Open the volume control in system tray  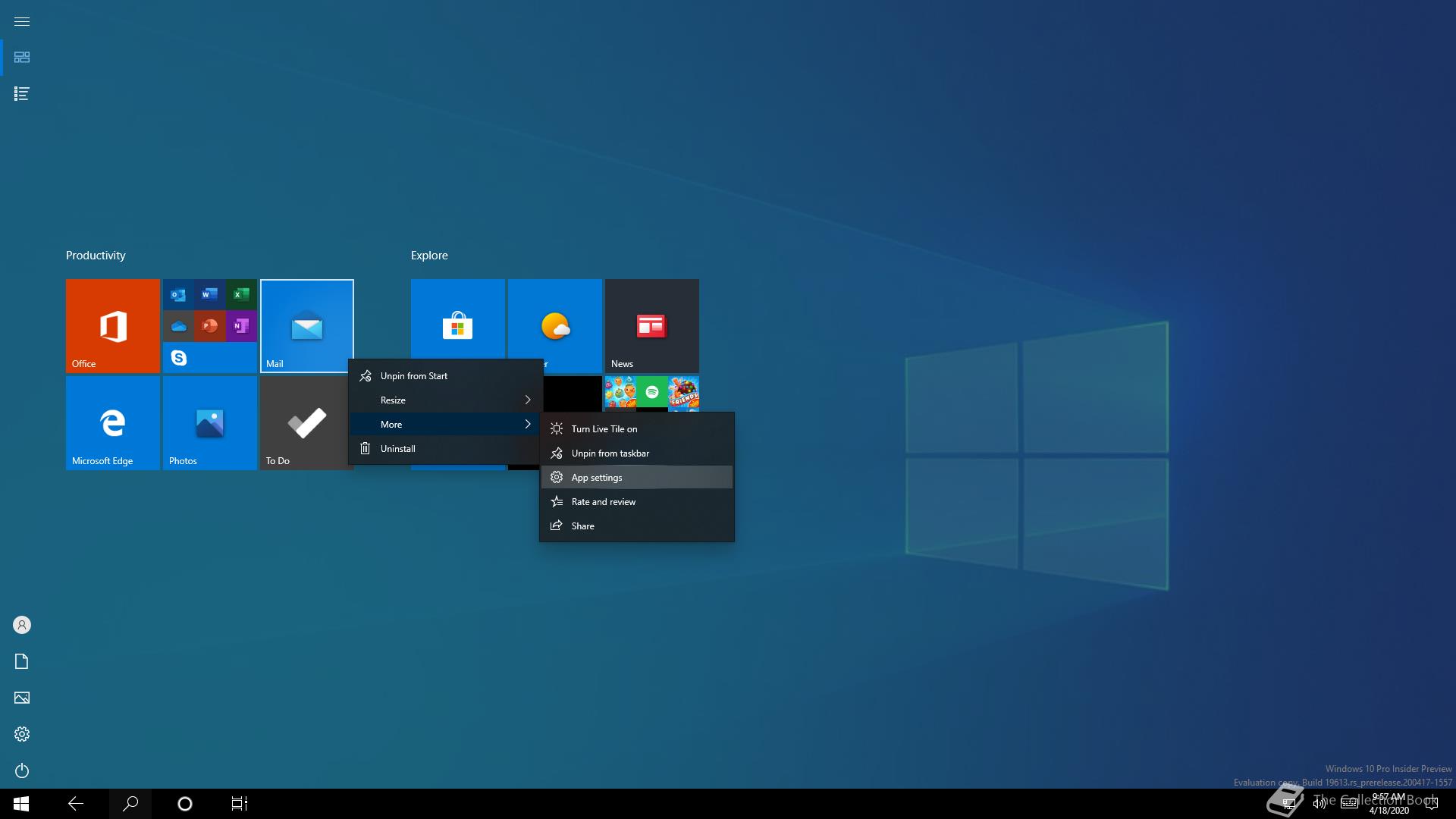pyautogui.click(x=1319, y=804)
